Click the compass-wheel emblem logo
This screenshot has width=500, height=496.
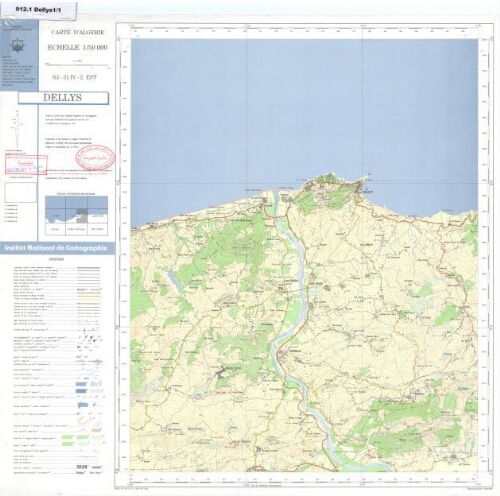coord(18,46)
